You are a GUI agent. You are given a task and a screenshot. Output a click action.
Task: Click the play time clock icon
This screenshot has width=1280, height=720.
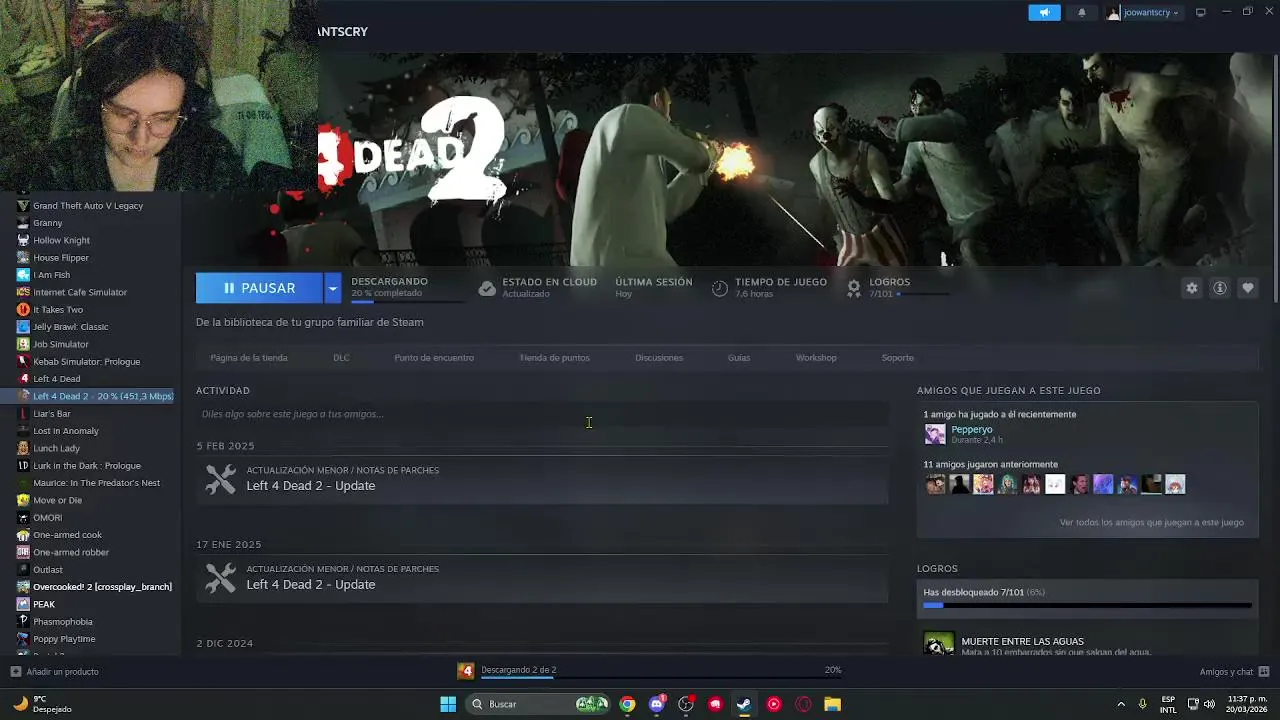(x=720, y=288)
